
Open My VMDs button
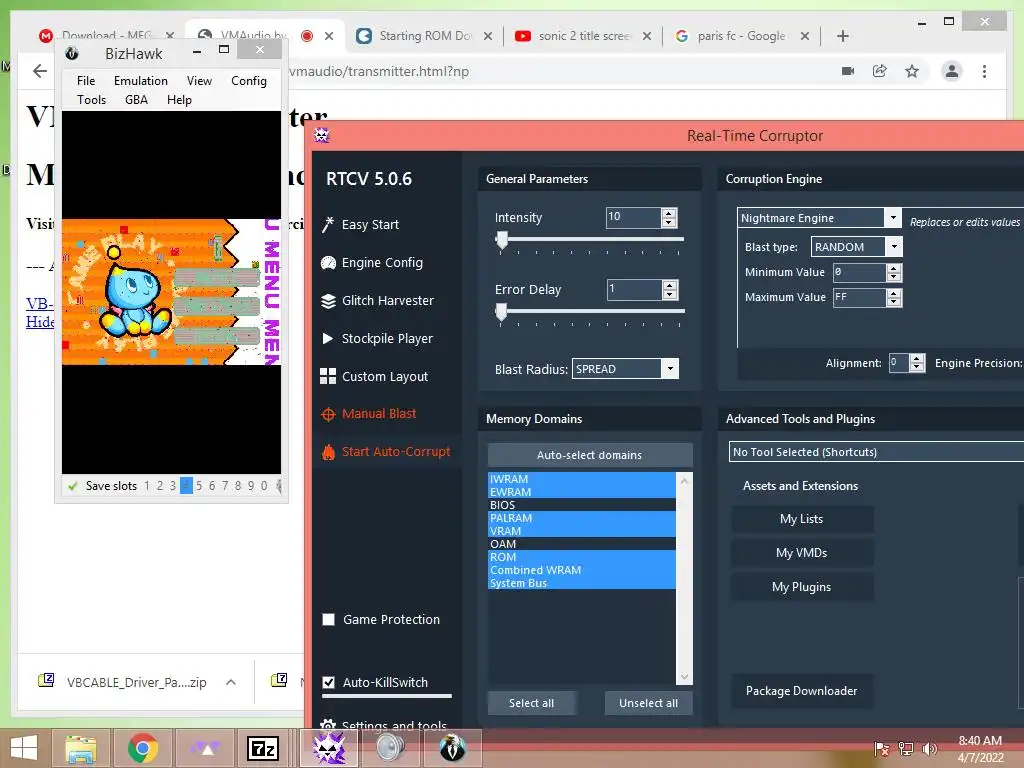801,553
